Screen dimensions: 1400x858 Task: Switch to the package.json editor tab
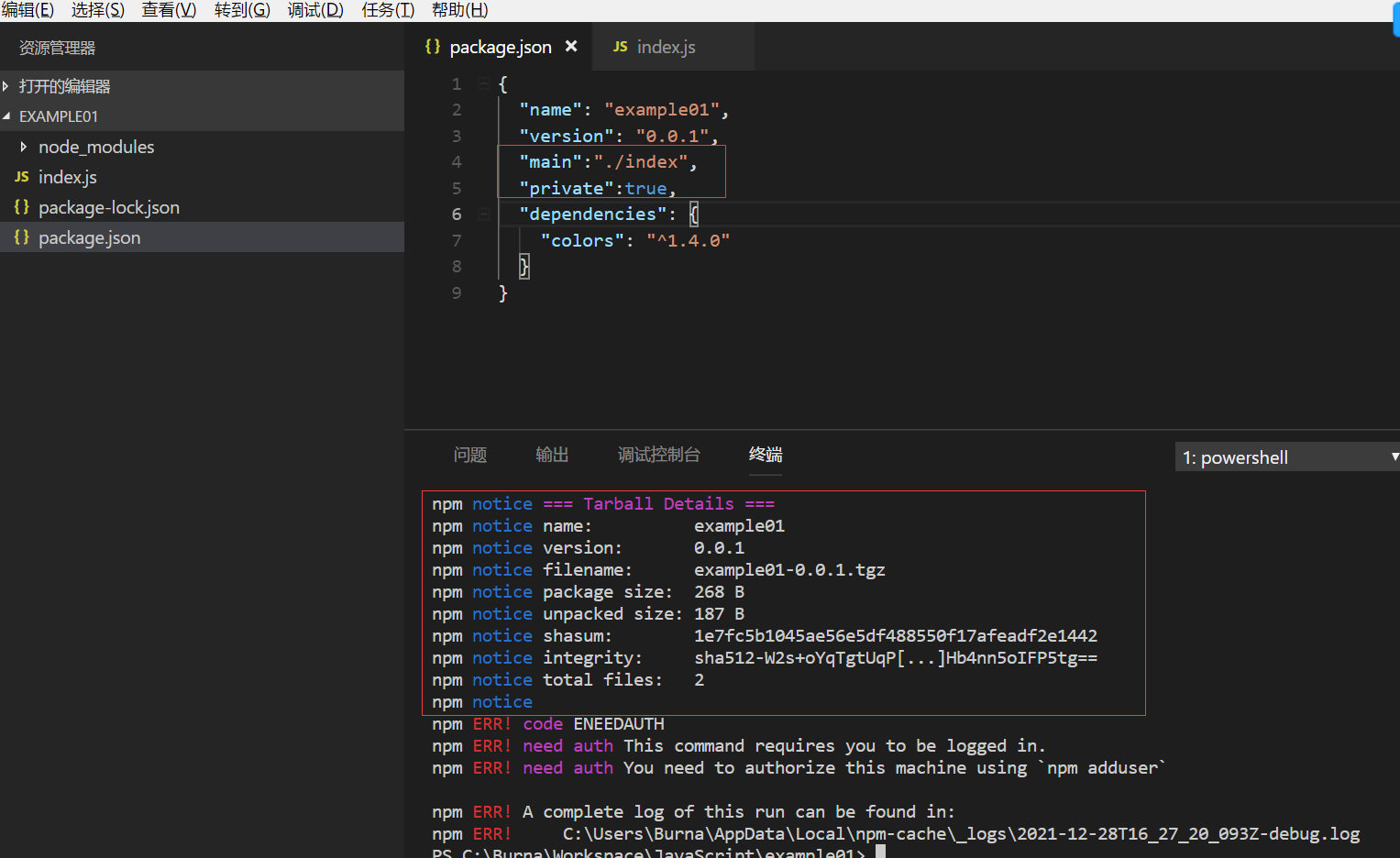pyautogui.click(x=500, y=47)
